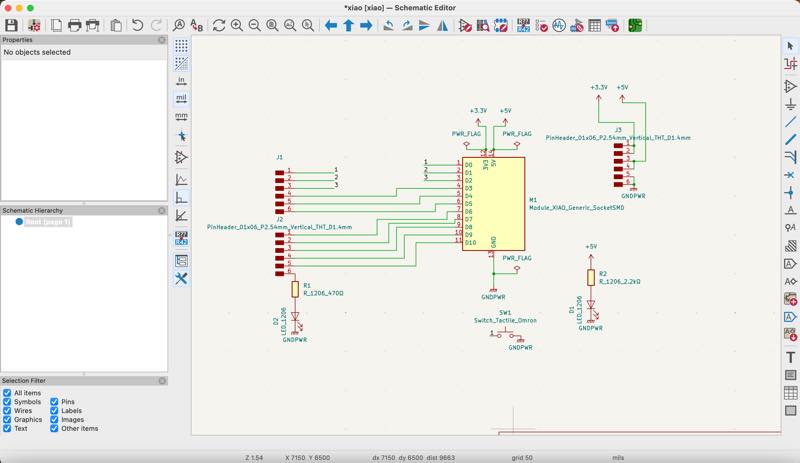Select Root page in Schematic Hierarchy
Image resolution: width=800 pixels, height=463 pixels.
point(48,222)
